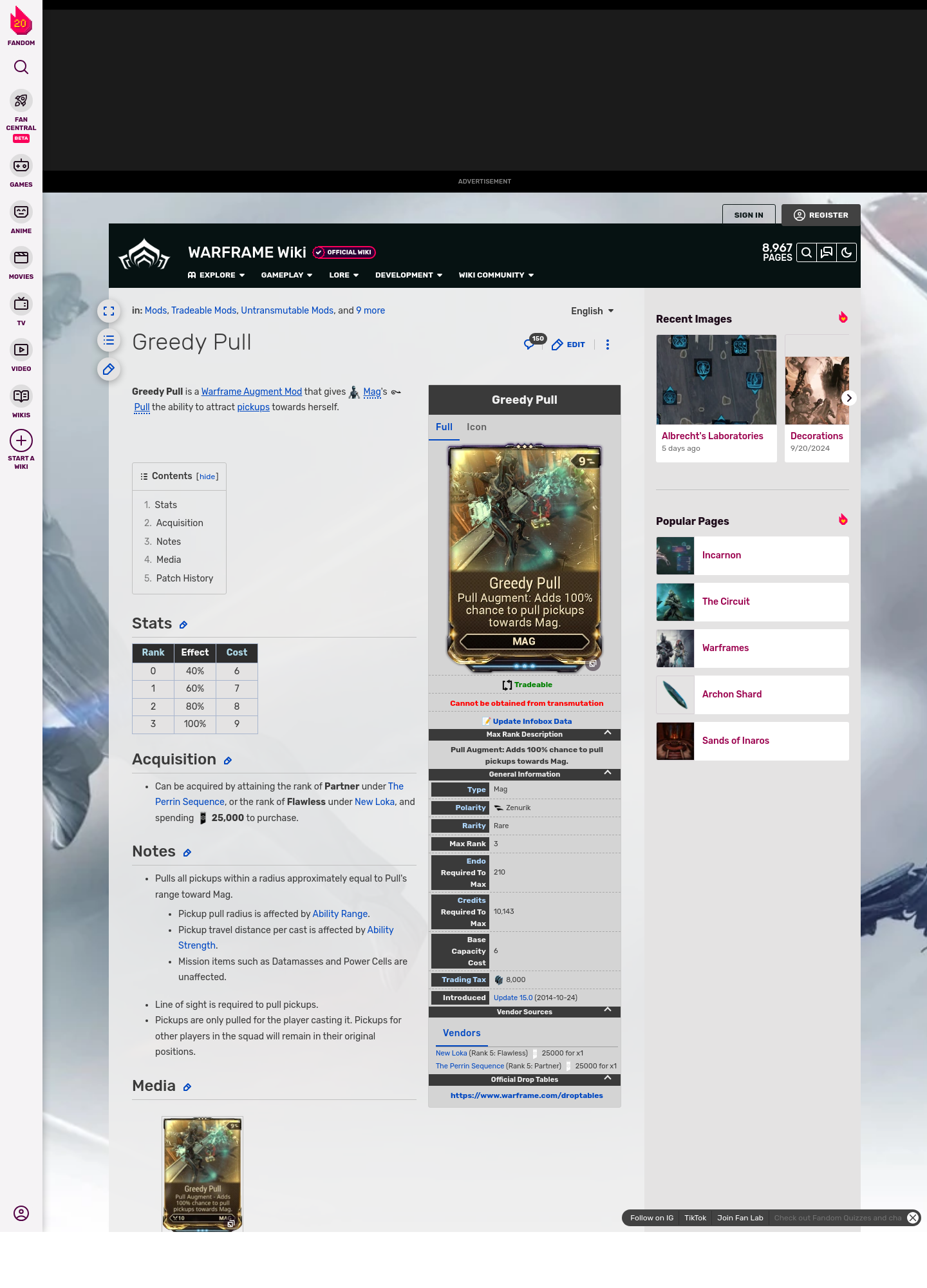927x1288 pixels.
Task: Click Join Fan Lab in bottom bar
Action: point(740,1218)
